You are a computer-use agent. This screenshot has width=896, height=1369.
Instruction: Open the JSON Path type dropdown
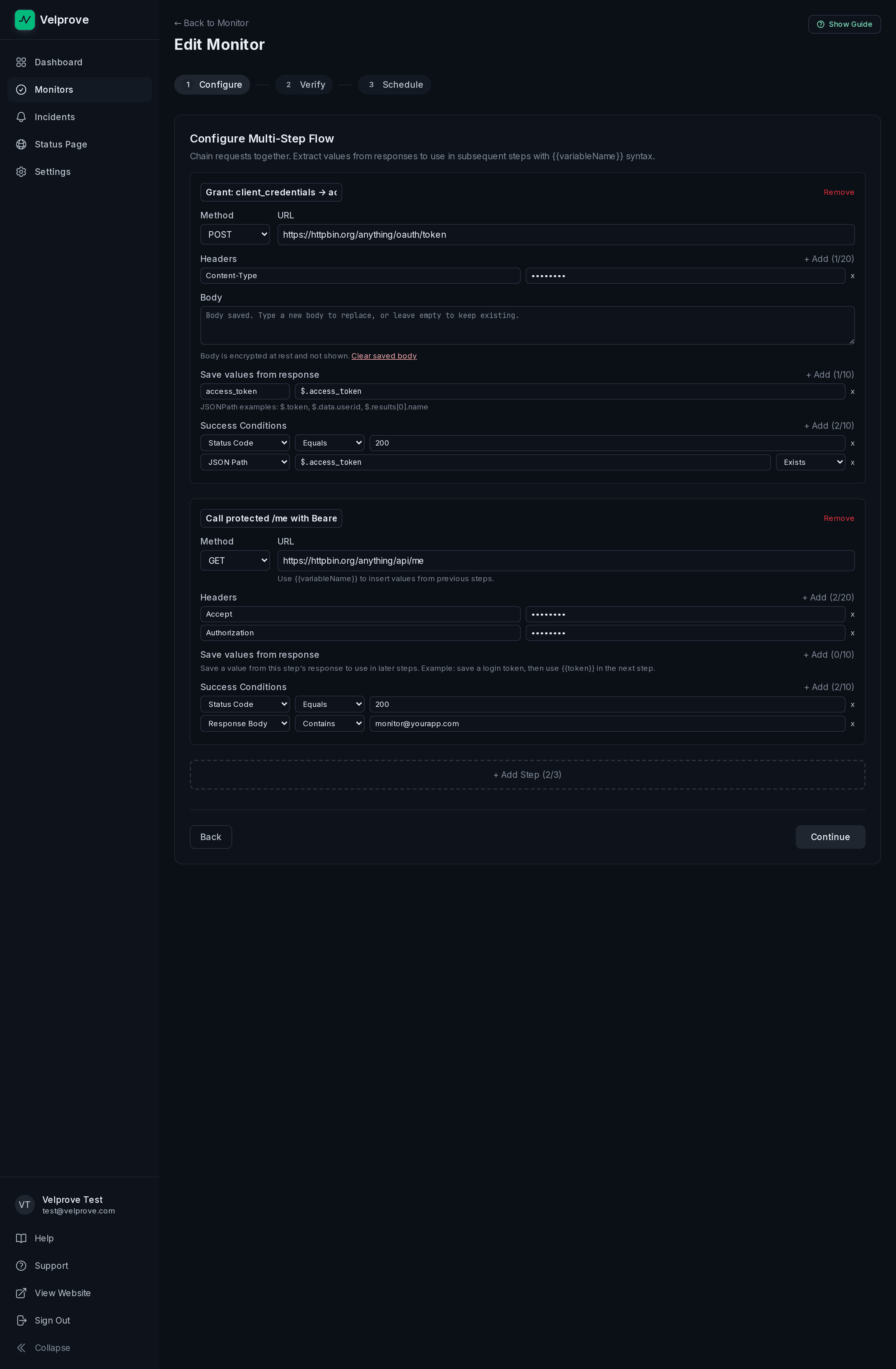click(245, 462)
